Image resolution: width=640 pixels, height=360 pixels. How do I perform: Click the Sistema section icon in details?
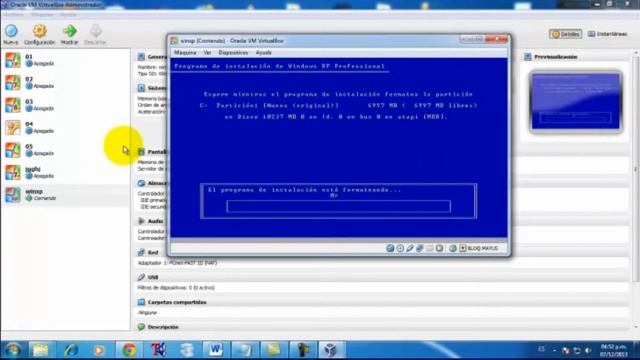[x=141, y=88]
